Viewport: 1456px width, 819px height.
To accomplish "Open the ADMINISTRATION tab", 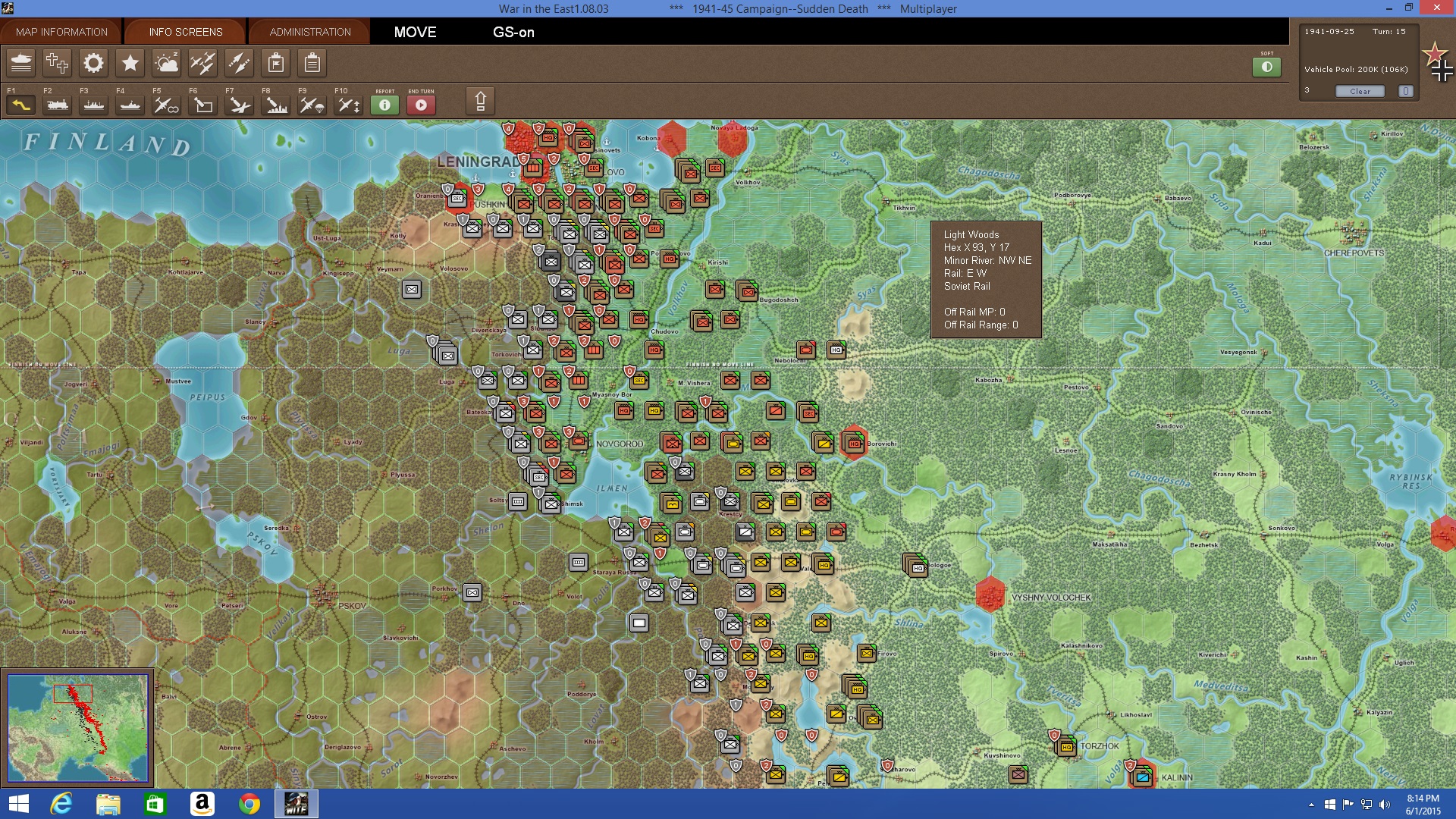I will pyautogui.click(x=310, y=32).
